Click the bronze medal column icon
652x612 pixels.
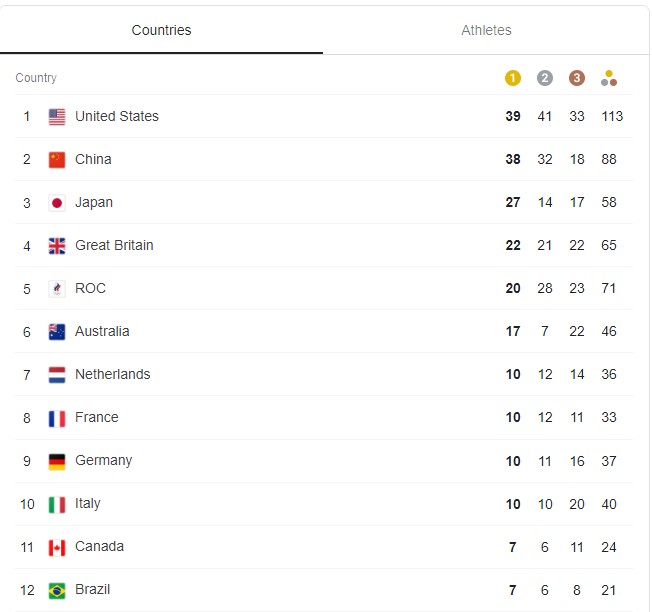577,78
